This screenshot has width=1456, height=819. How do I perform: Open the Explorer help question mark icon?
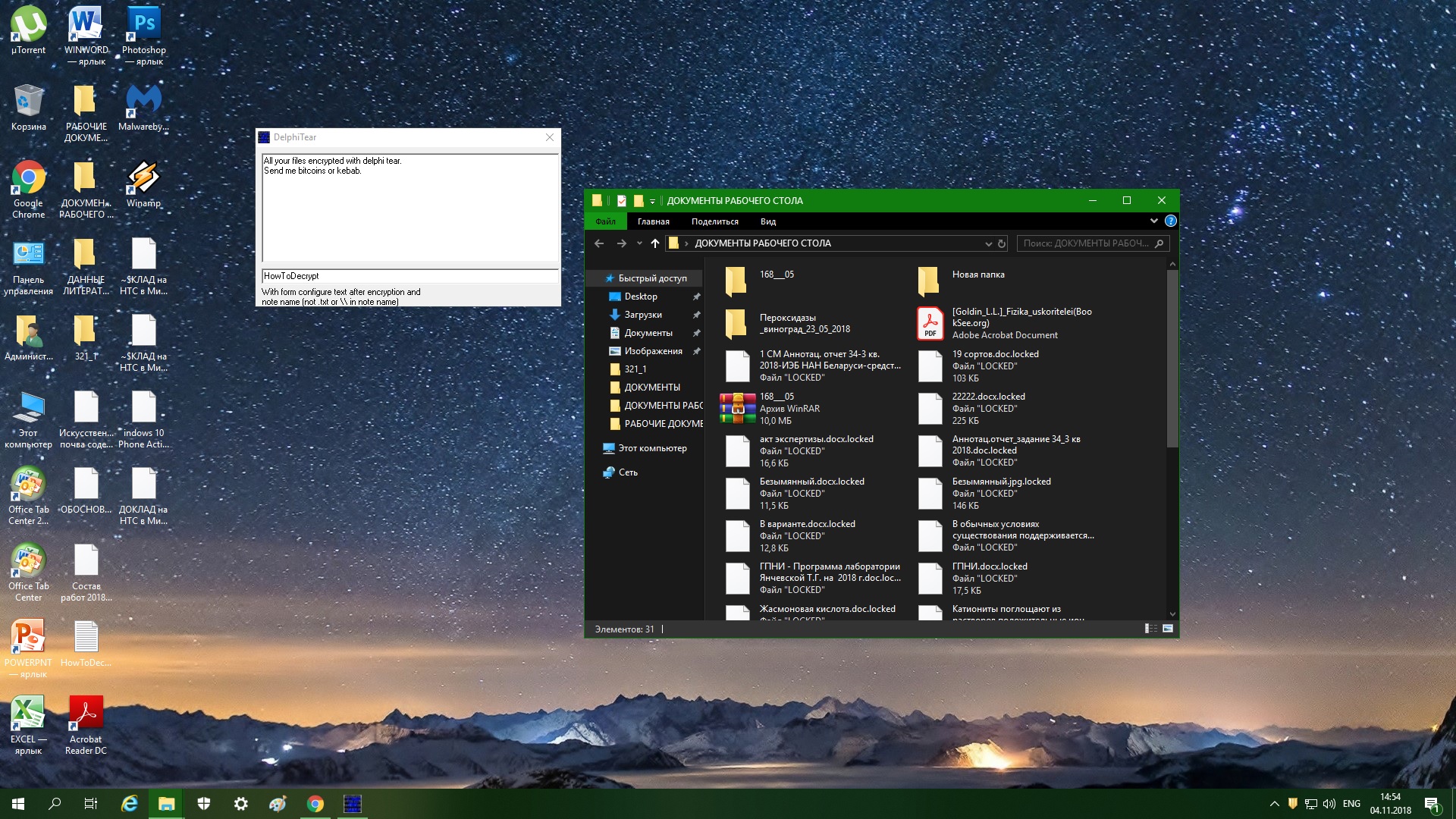coord(1170,221)
